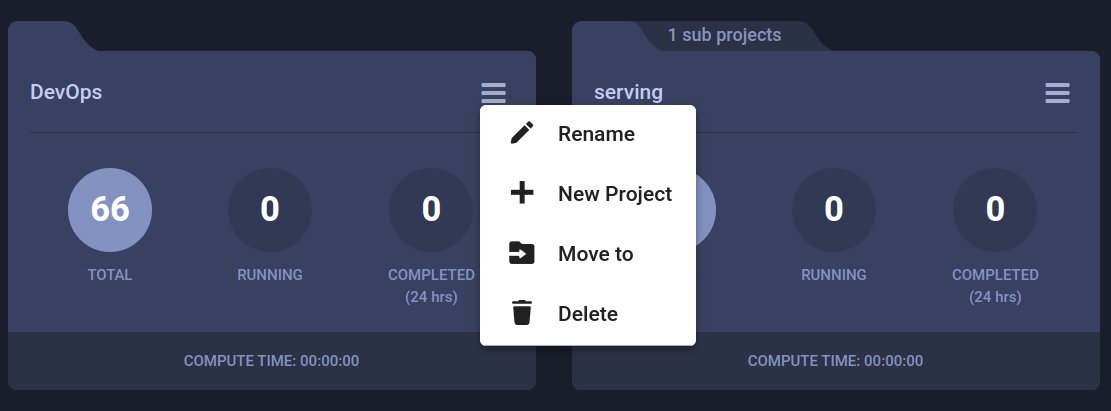Image resolution: width=1111 pixels, height=411 pixels.
Task: Choose Delete from the context menu
Action: [x=588, y=313]
